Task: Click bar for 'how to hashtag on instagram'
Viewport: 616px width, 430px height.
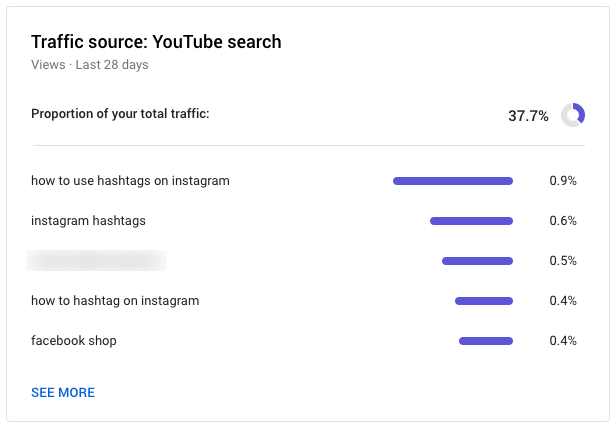Action: [484, 301]
